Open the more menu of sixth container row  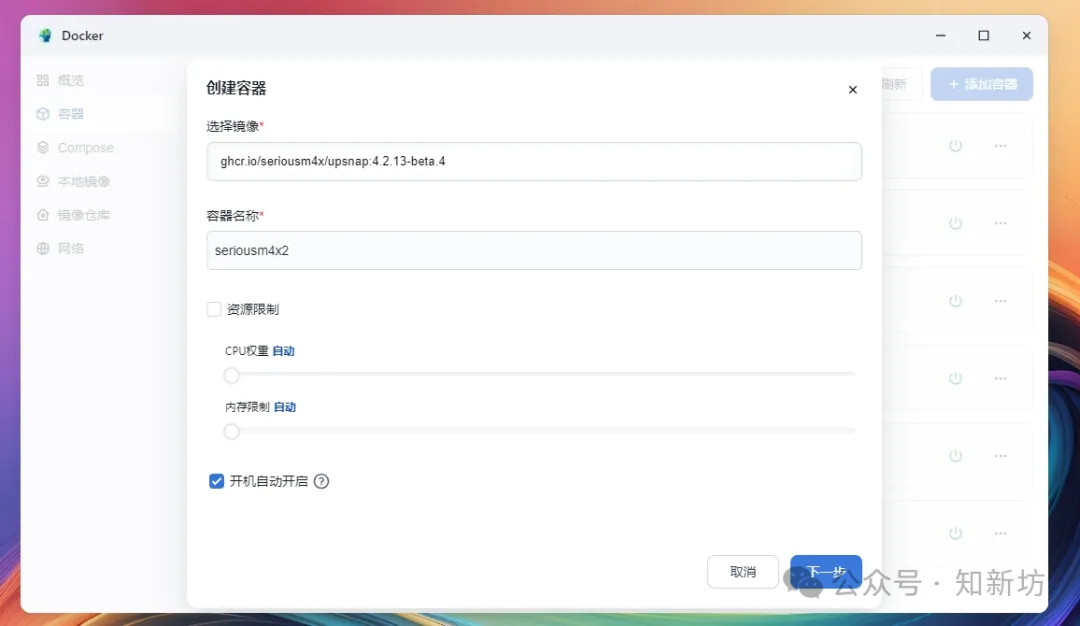[1000, 533]
